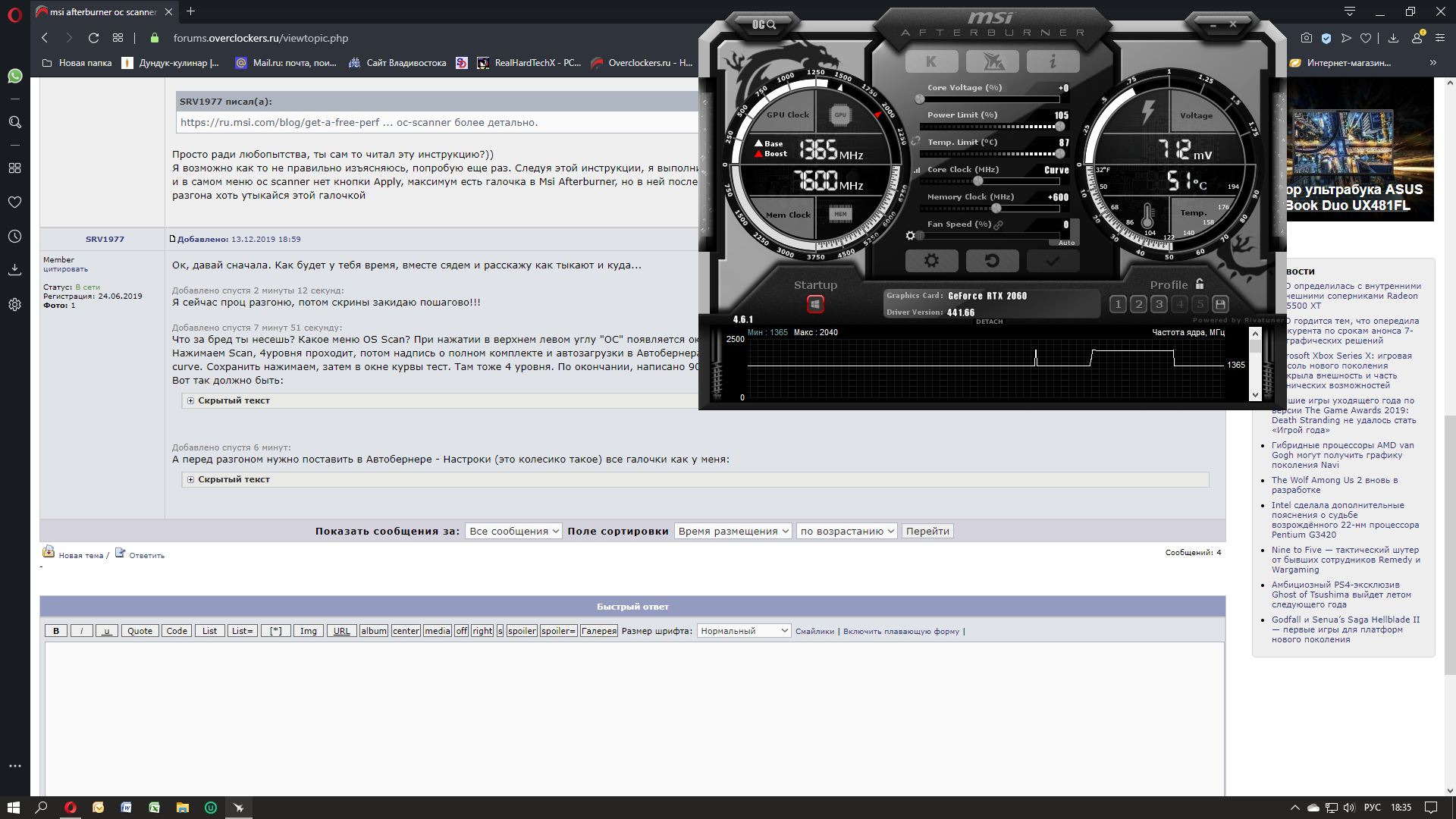Open History clock in the Opera sidebar
1456x819 pixels.
click(x=14, y=237)
